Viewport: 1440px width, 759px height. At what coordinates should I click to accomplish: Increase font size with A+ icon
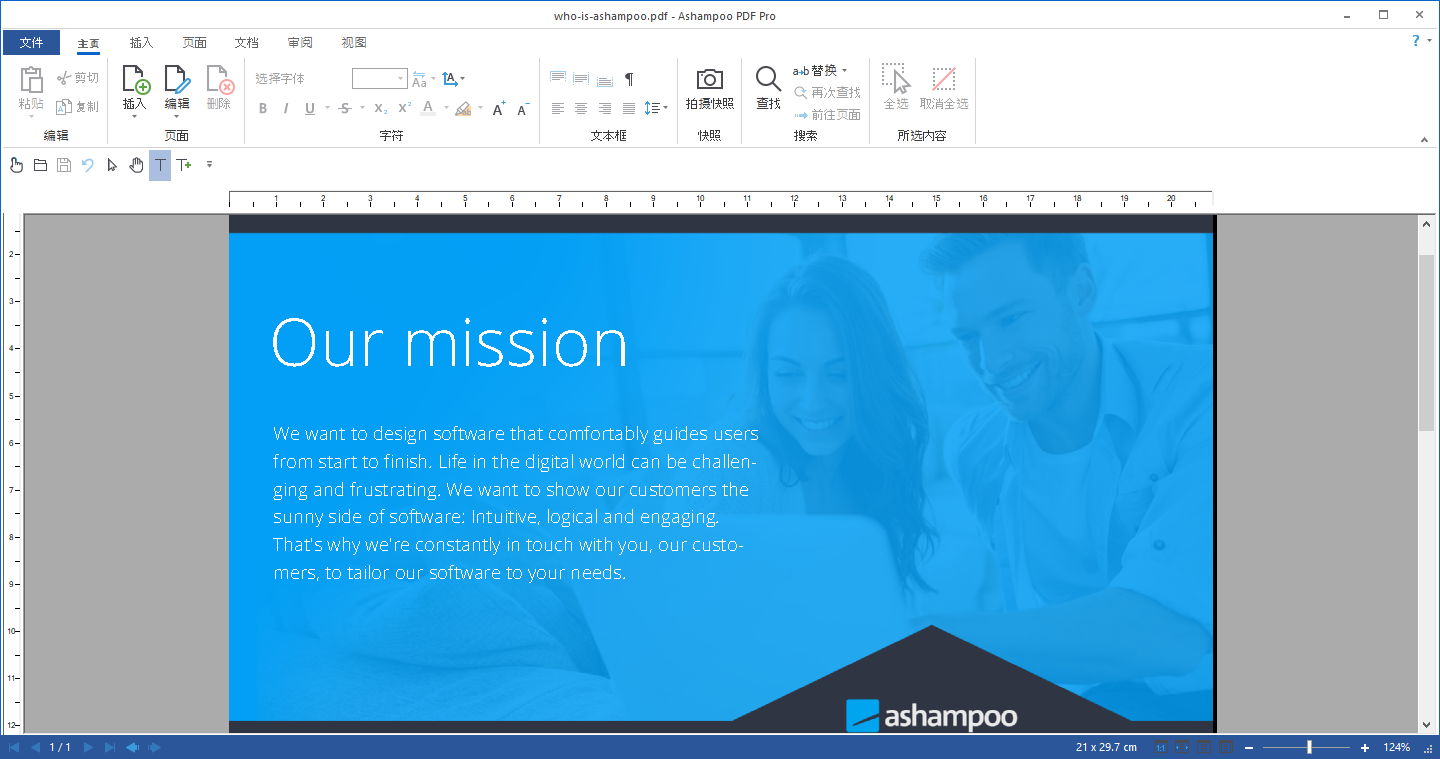tap(498, 108)
